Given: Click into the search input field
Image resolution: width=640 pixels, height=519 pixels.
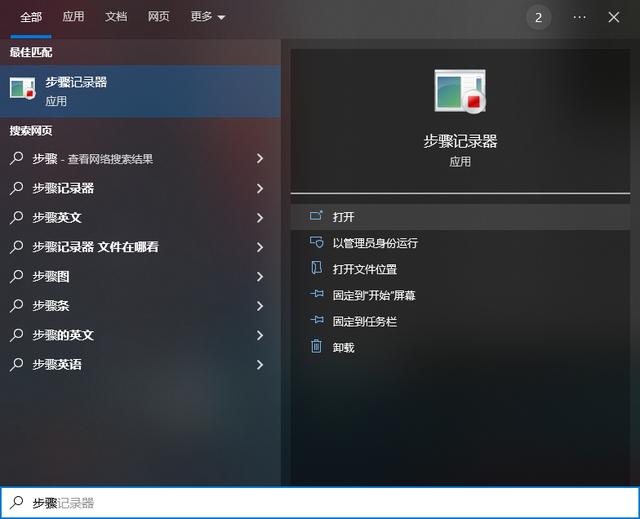Looking at the screenshot, I should click(x=320, y=503).
